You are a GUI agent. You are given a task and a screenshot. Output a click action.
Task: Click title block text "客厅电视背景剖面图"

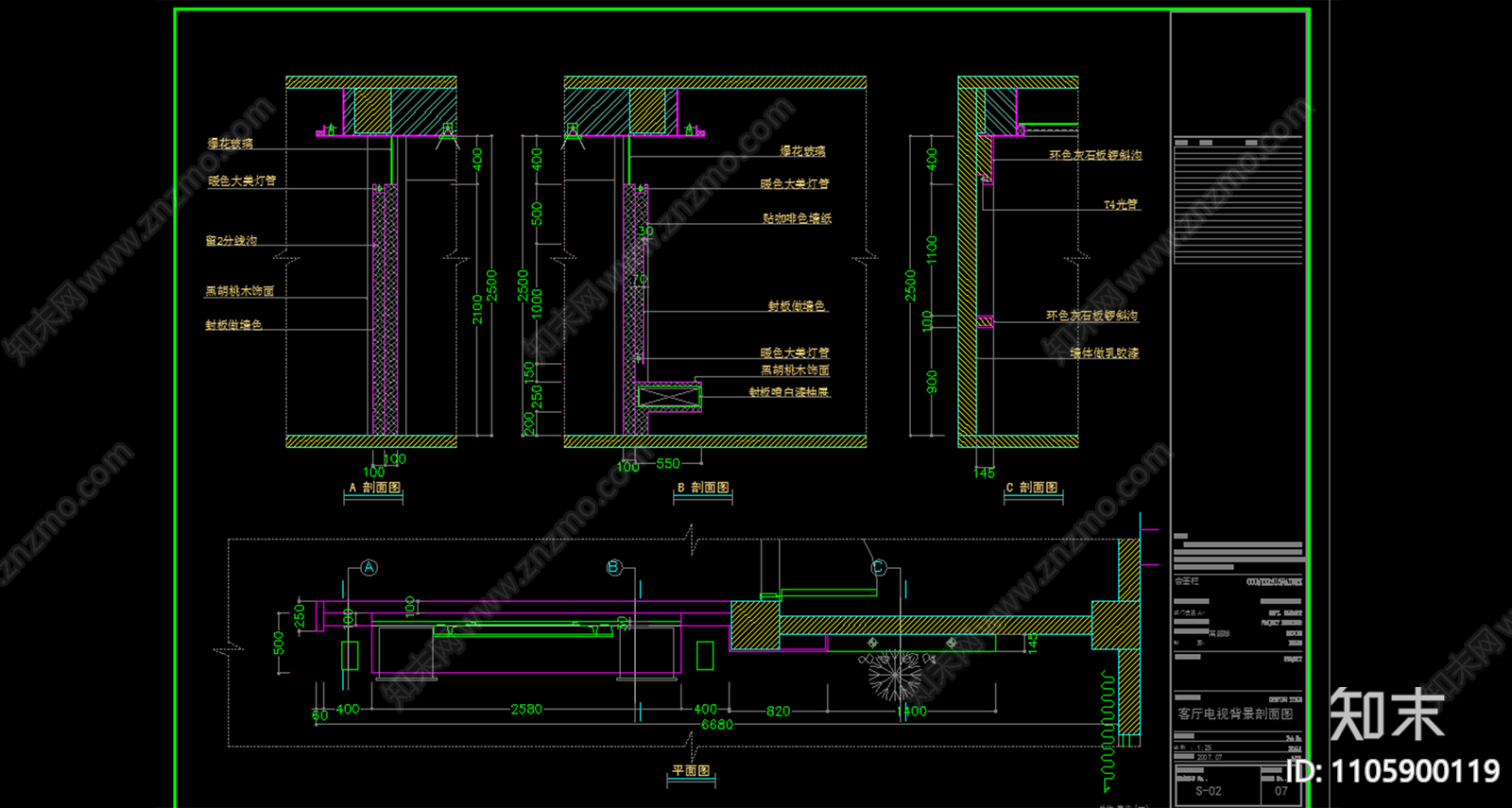click(x=1235, y=714)
